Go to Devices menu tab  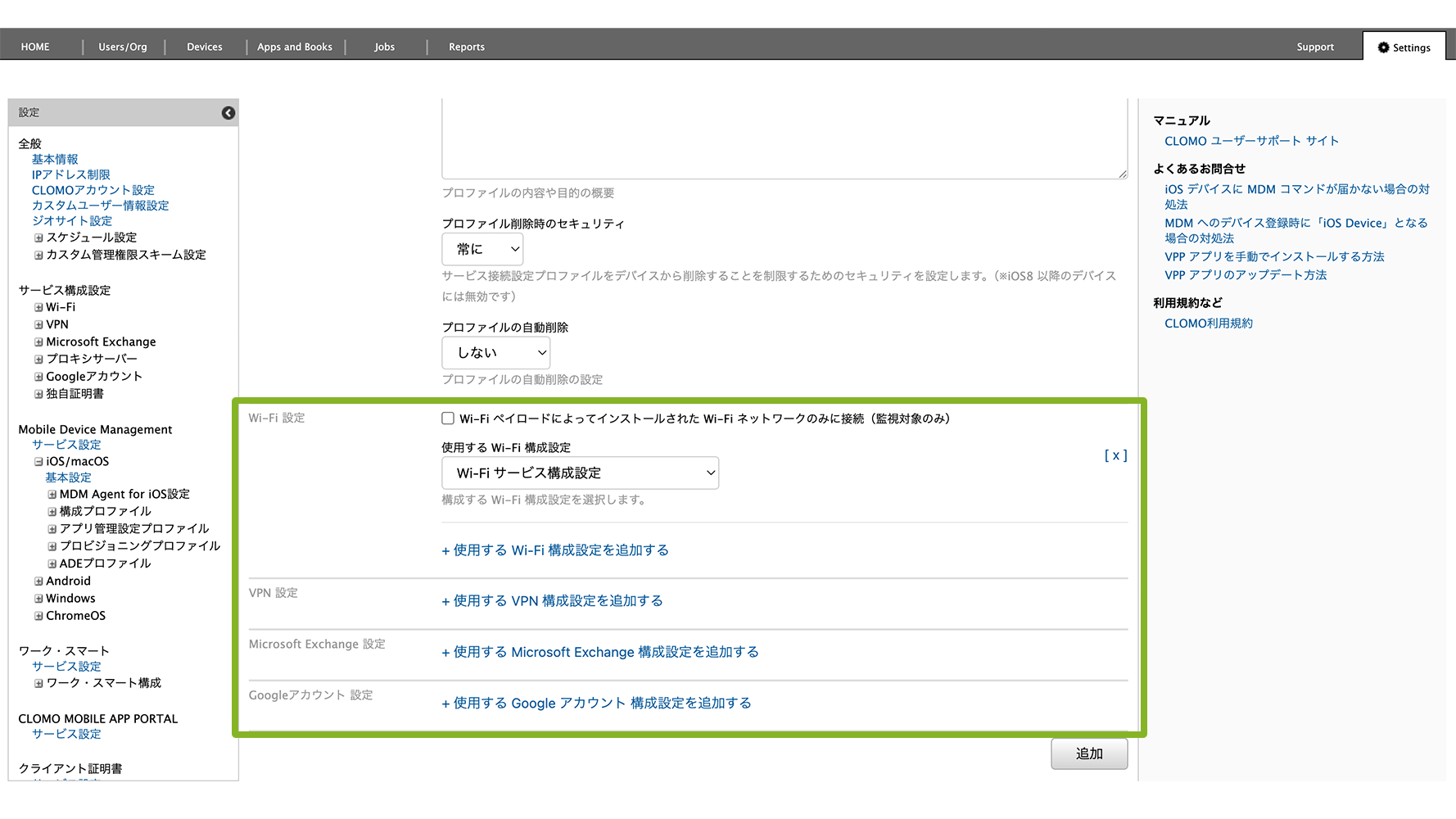point(205,48)
